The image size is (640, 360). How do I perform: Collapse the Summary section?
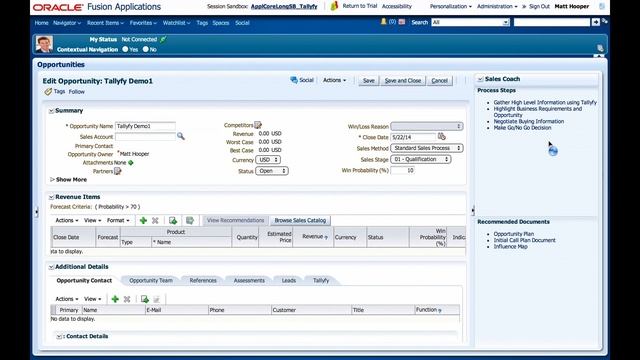[x=51, y=111]
